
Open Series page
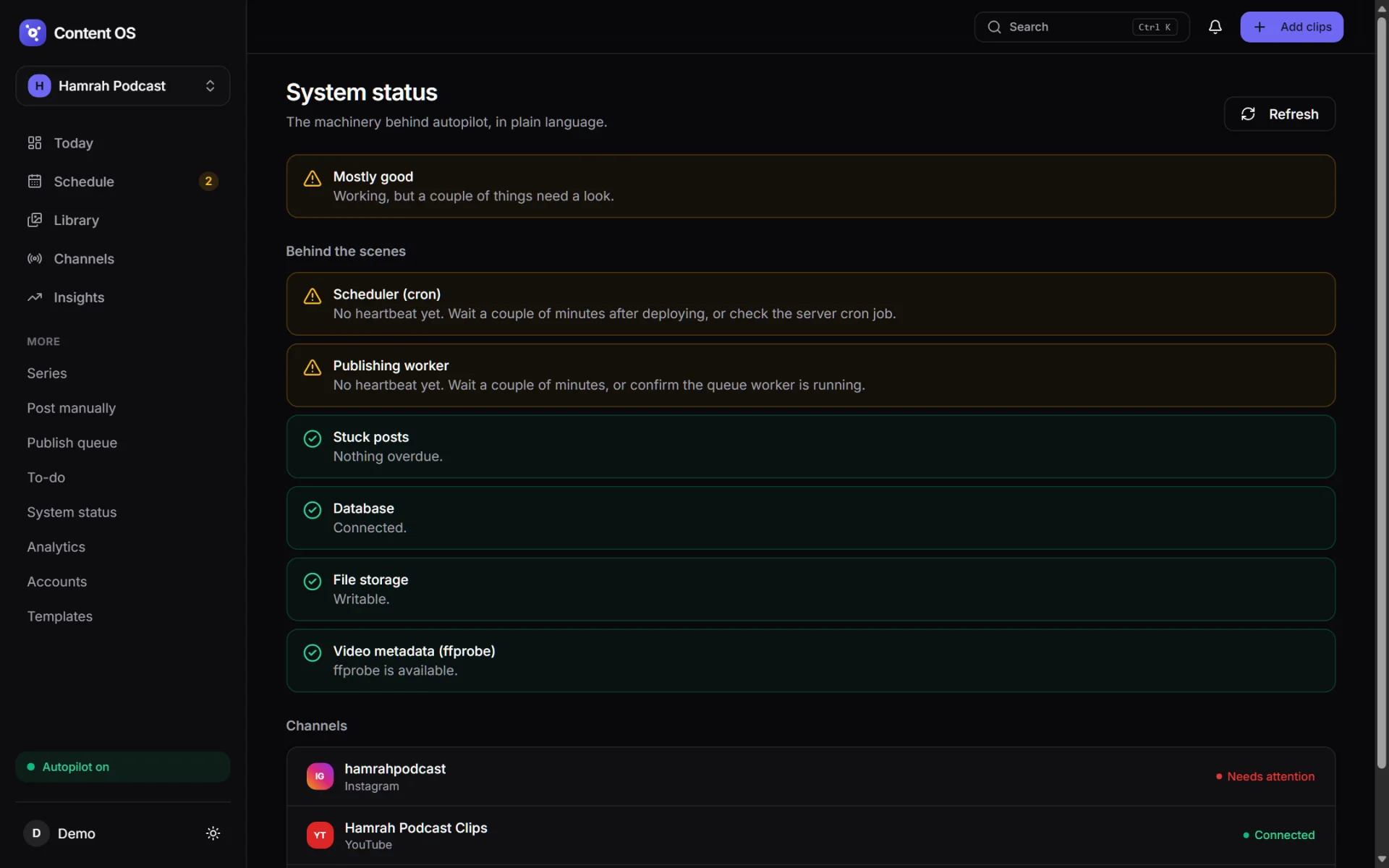(x=47, y=373)
